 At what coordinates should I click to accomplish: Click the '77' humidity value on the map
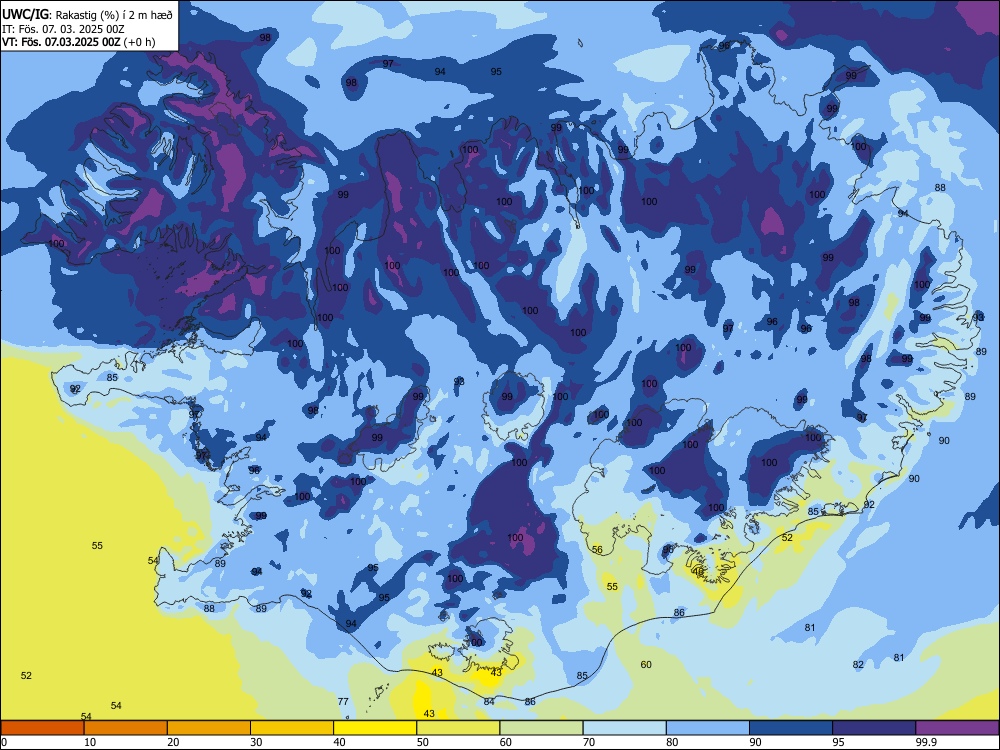[x=343, y=702]
